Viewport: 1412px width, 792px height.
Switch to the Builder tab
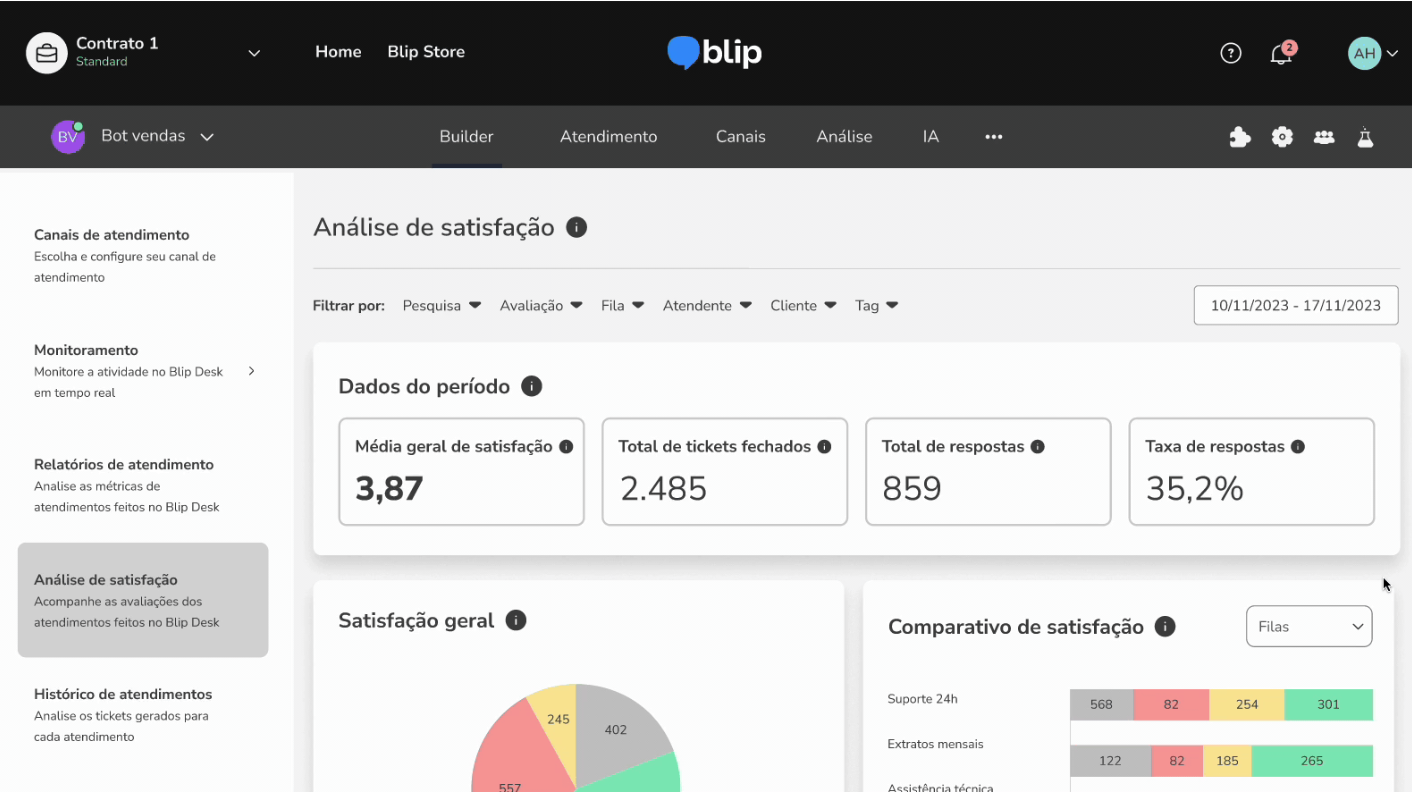coord(467,137)
